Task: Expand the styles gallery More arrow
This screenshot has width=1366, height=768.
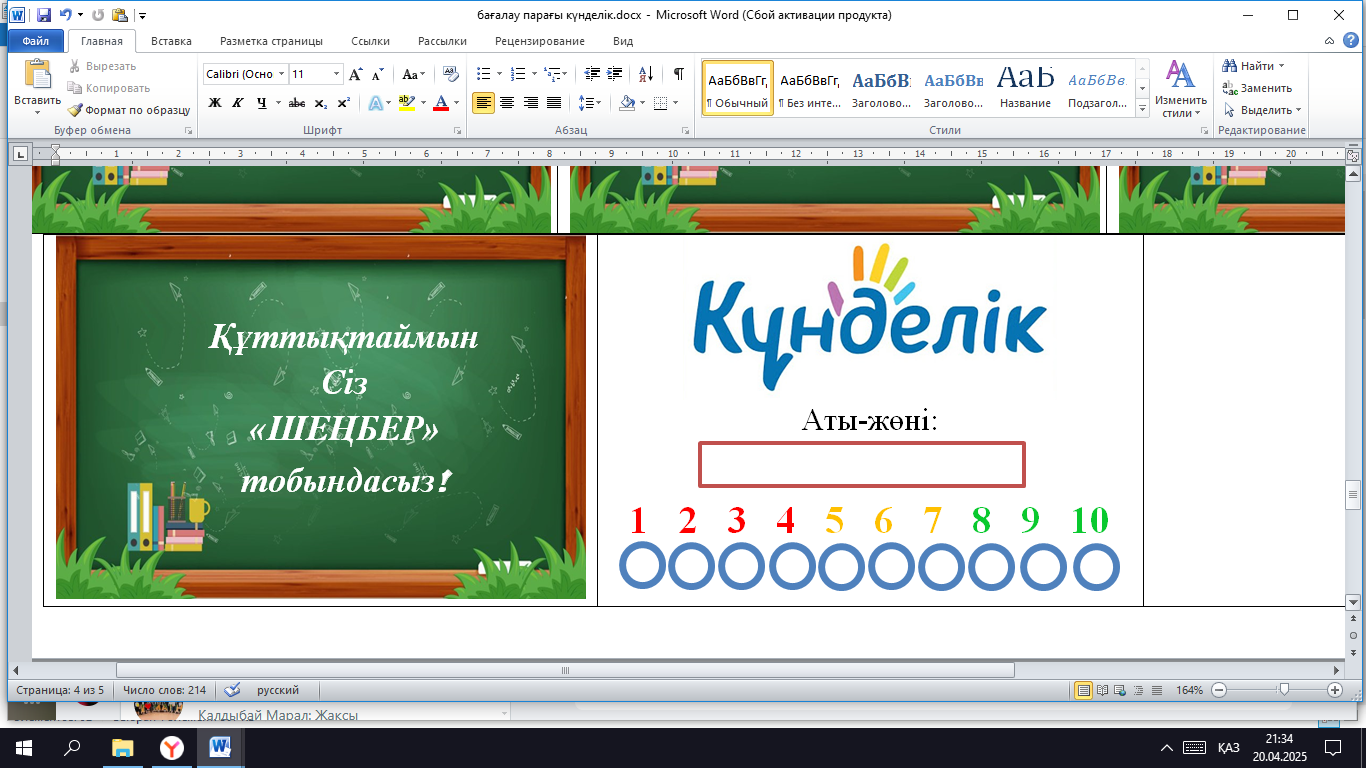Action: pyautogui.click(x=1143, y=106)
